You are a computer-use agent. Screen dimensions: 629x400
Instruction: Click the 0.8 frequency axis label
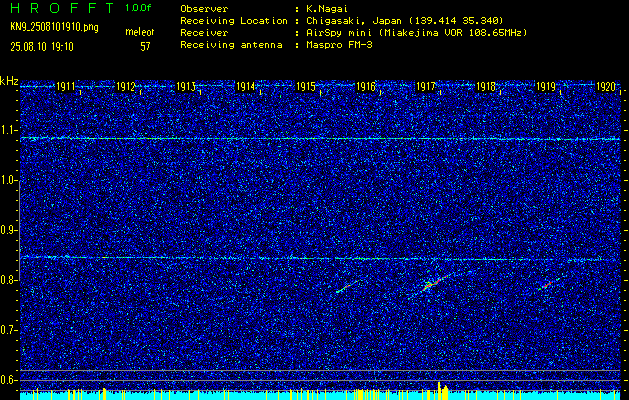pos(9,280)
